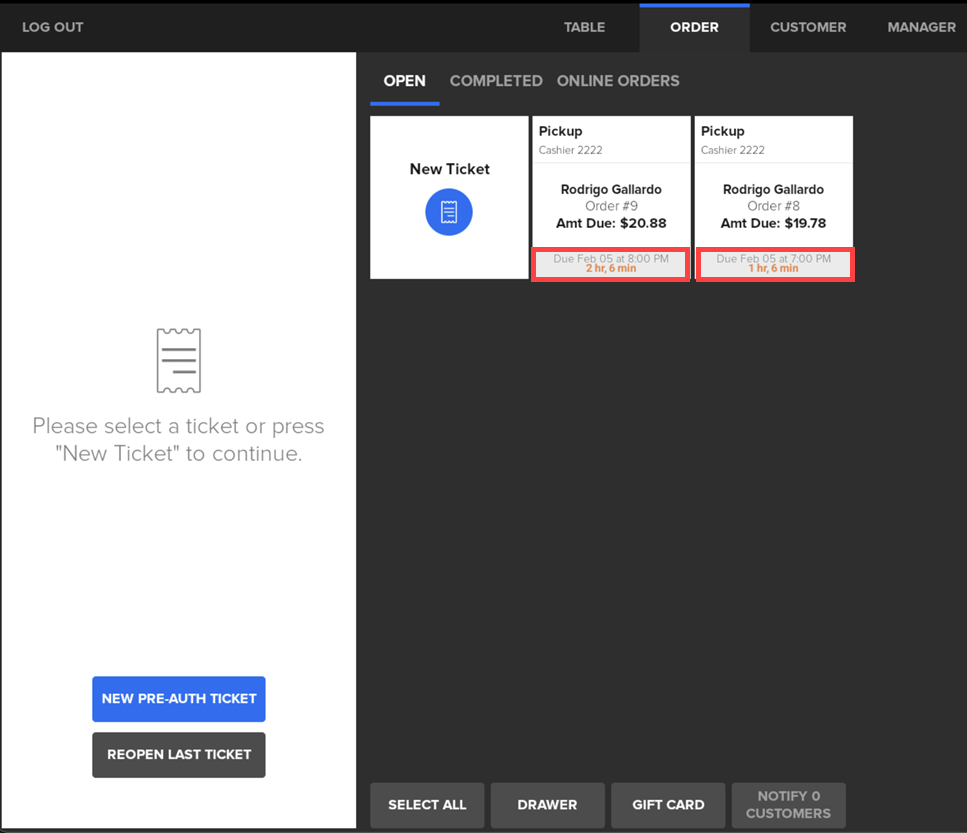View COMPLETED tickets
This screenshot has width=967, height=833.
[x=496, y=81]
